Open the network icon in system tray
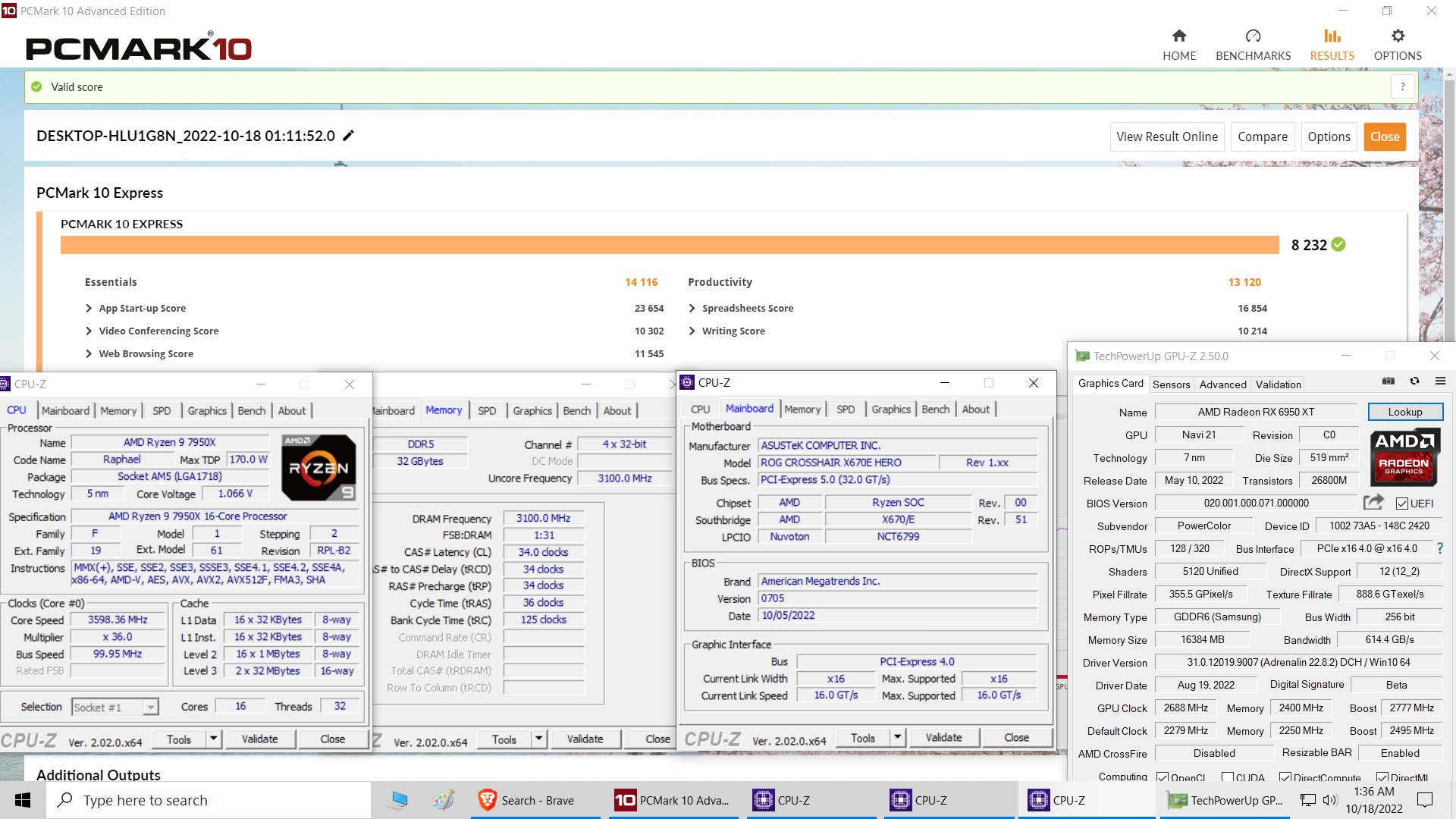This screenshot has height=819, width=1456. tap(1307, 800)
